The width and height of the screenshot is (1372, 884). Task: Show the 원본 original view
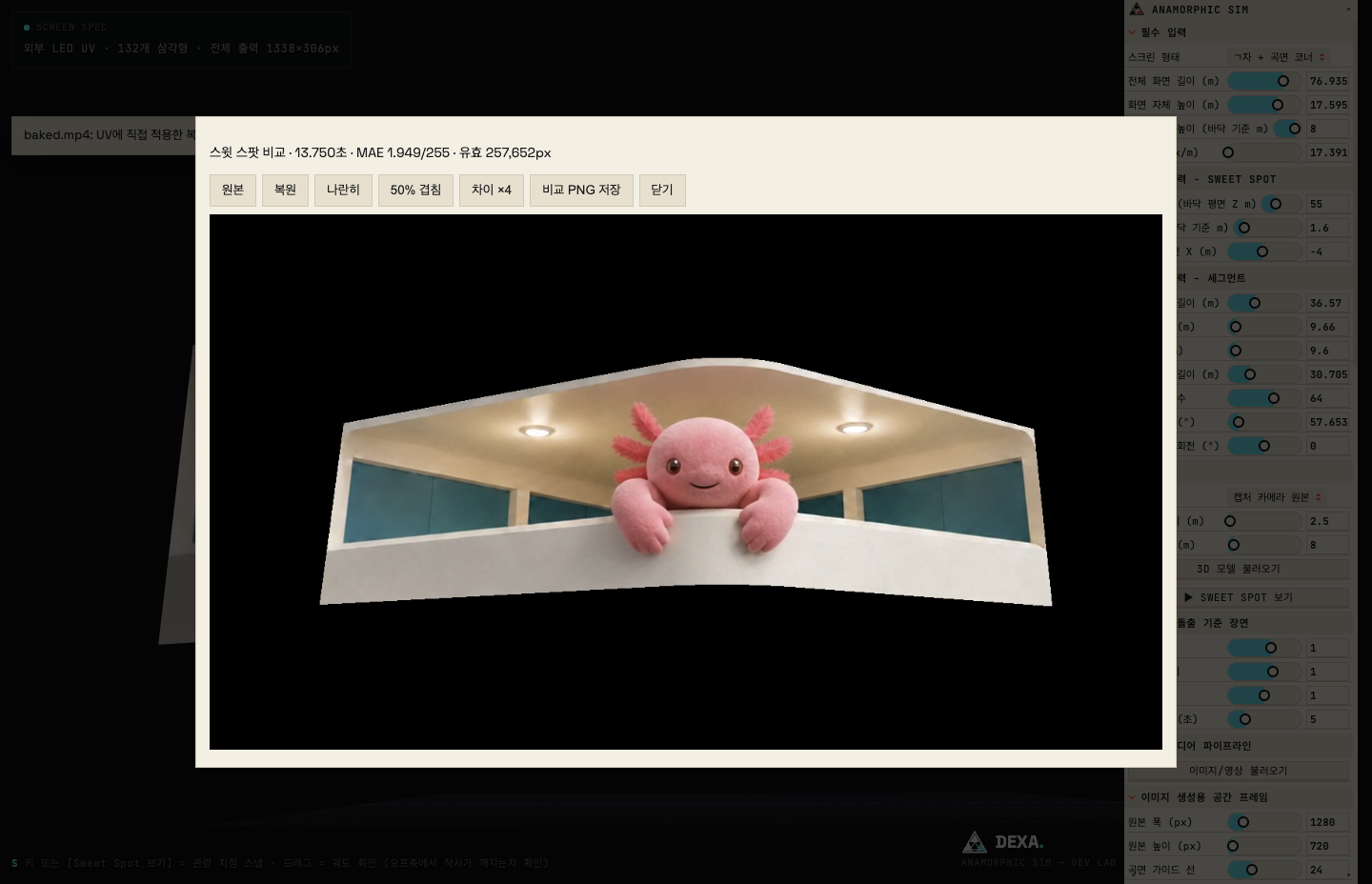pos(232,190)
